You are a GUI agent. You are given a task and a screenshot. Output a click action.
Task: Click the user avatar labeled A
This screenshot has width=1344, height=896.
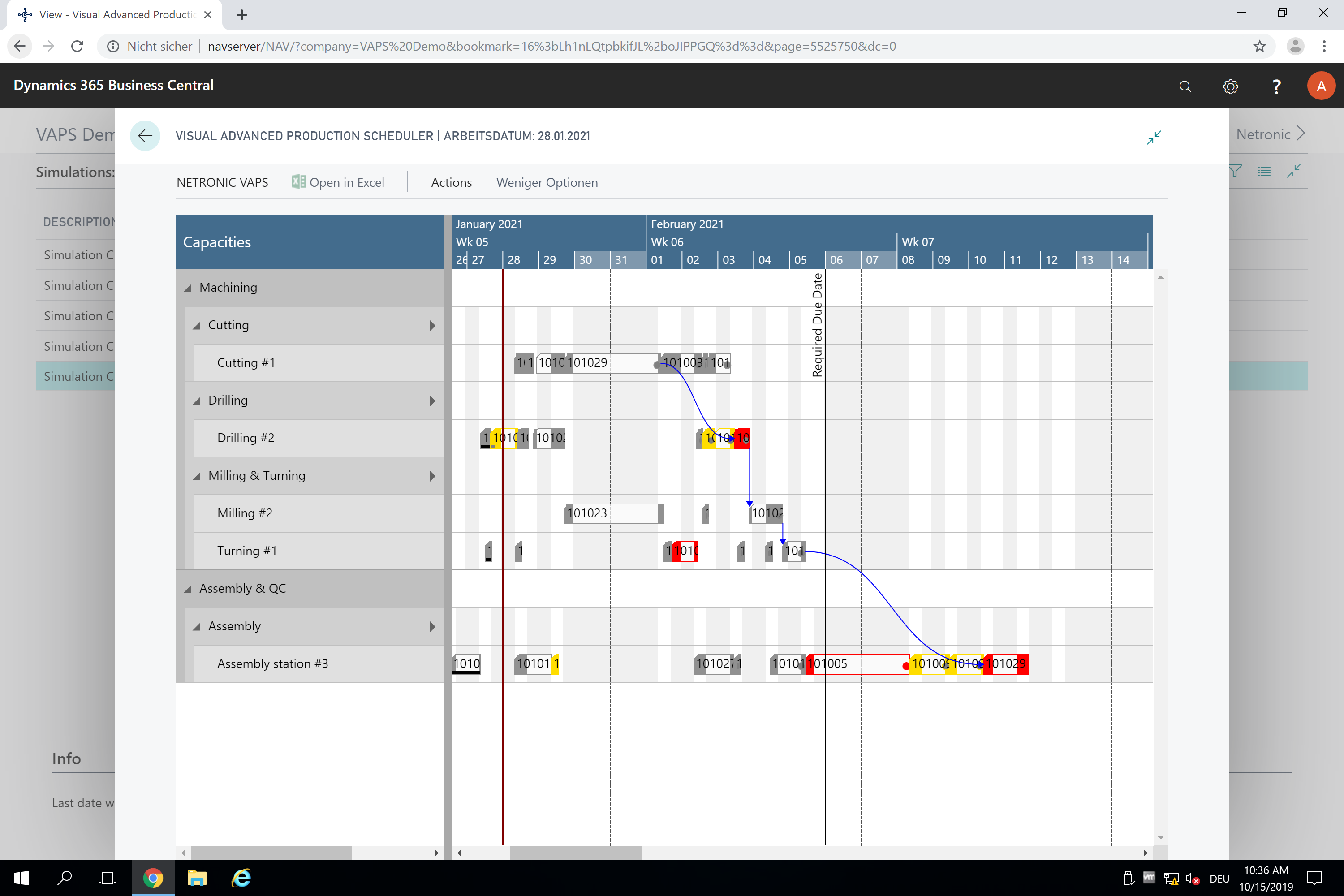click(1321, 86)
